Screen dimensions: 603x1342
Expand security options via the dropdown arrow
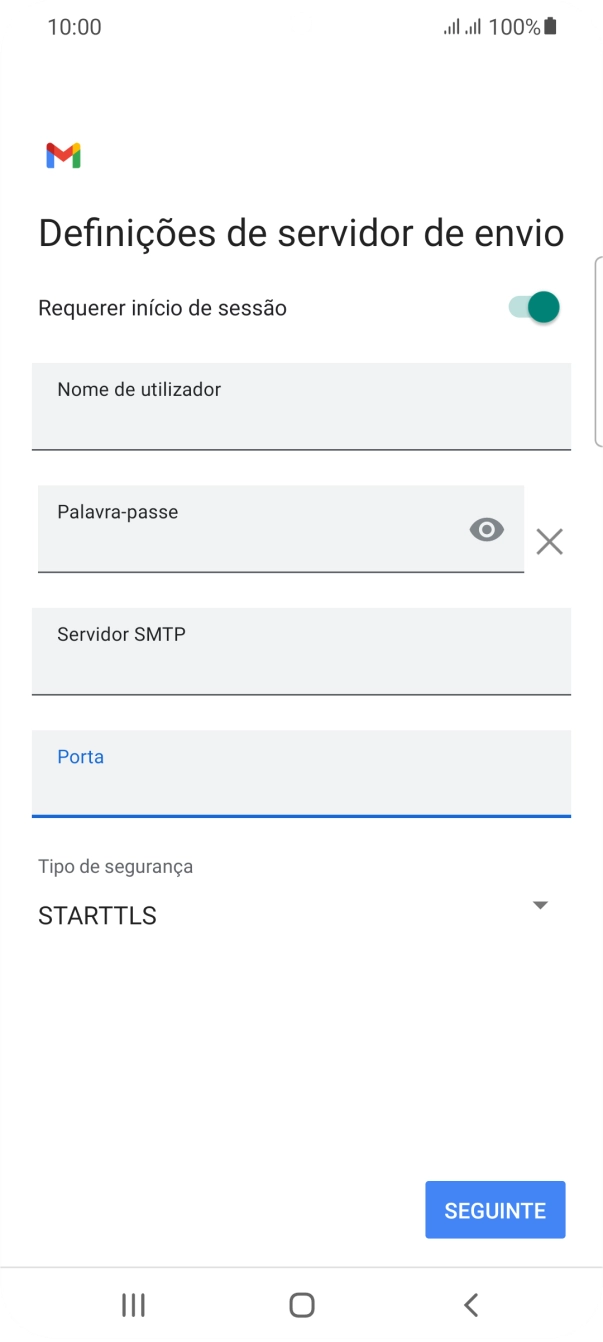tap(540, 905)
